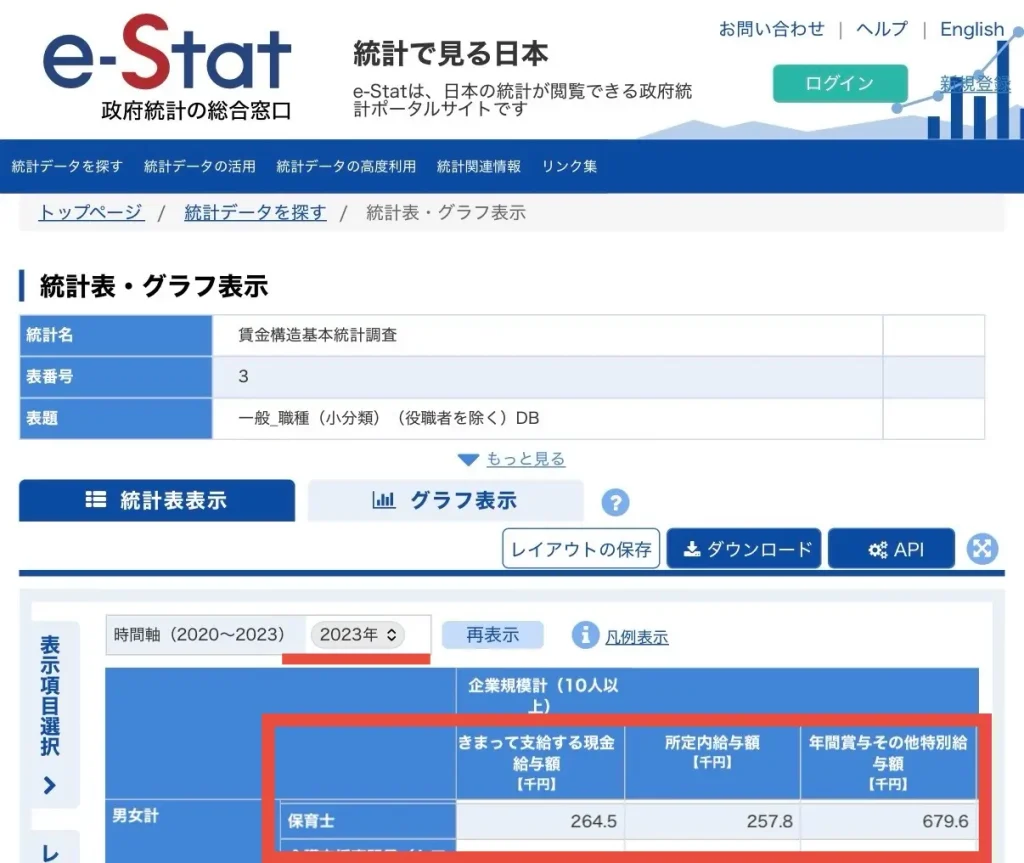Select 統計関連情報 in the navigation bar

(478, 167)
